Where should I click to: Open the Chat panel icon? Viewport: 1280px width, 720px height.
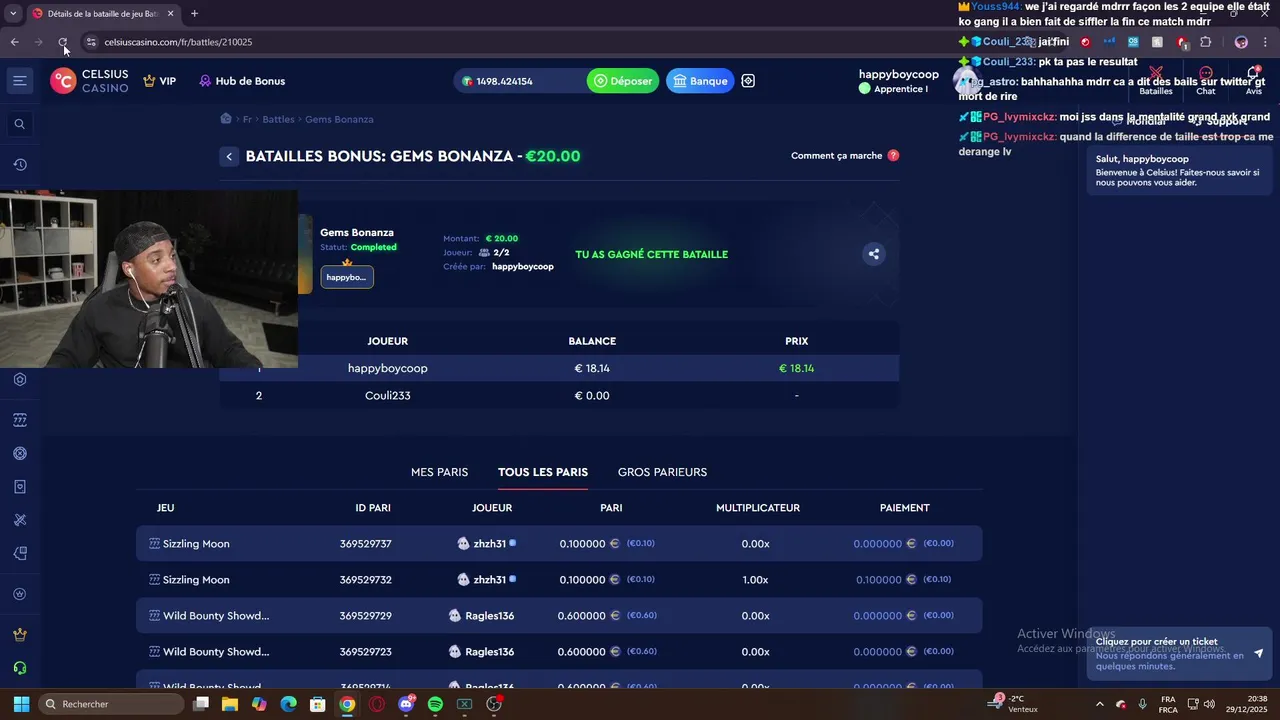coord(1206,81)
